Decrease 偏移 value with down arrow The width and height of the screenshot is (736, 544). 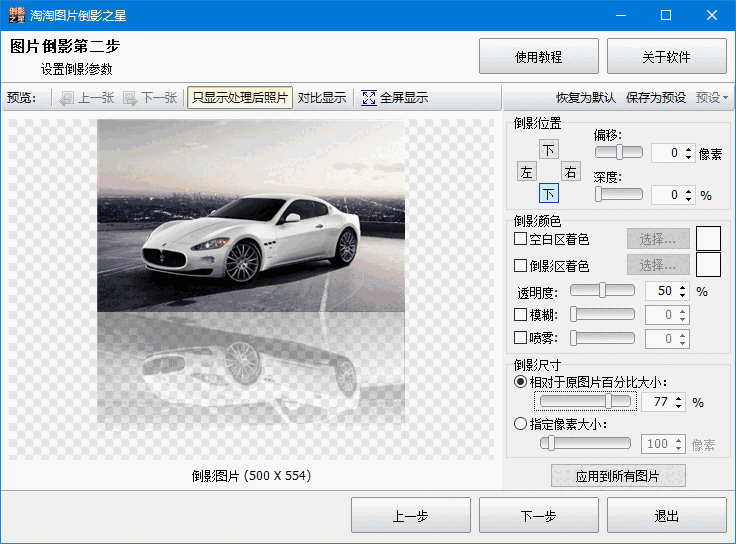click(x=688, y=157)
